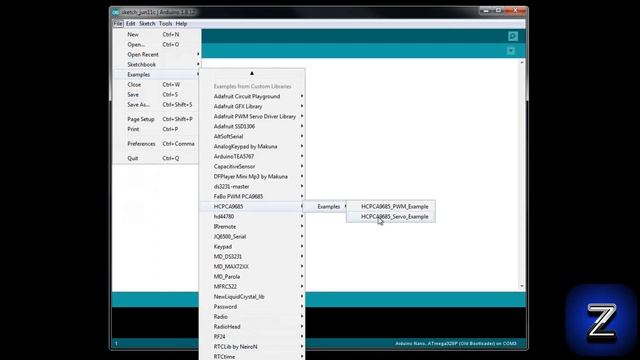Choose Close in File menu

click(157, 84)
